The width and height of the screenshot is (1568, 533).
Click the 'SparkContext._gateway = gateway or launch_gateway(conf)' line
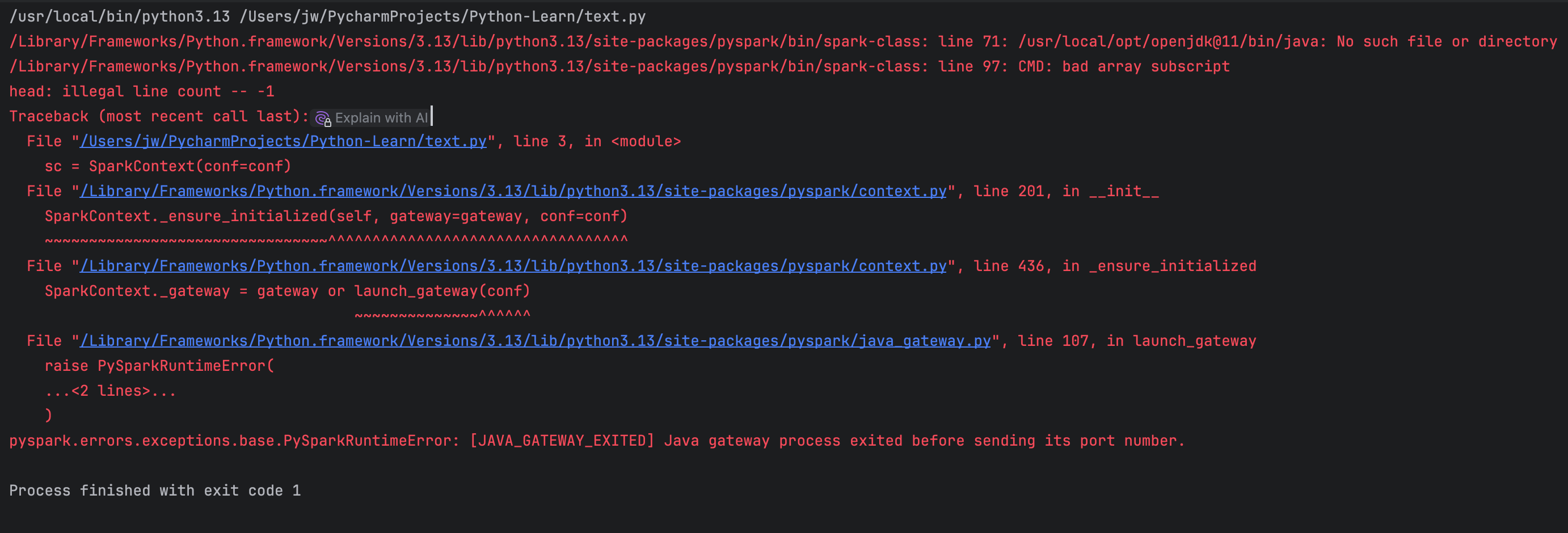tap(287, 291)
